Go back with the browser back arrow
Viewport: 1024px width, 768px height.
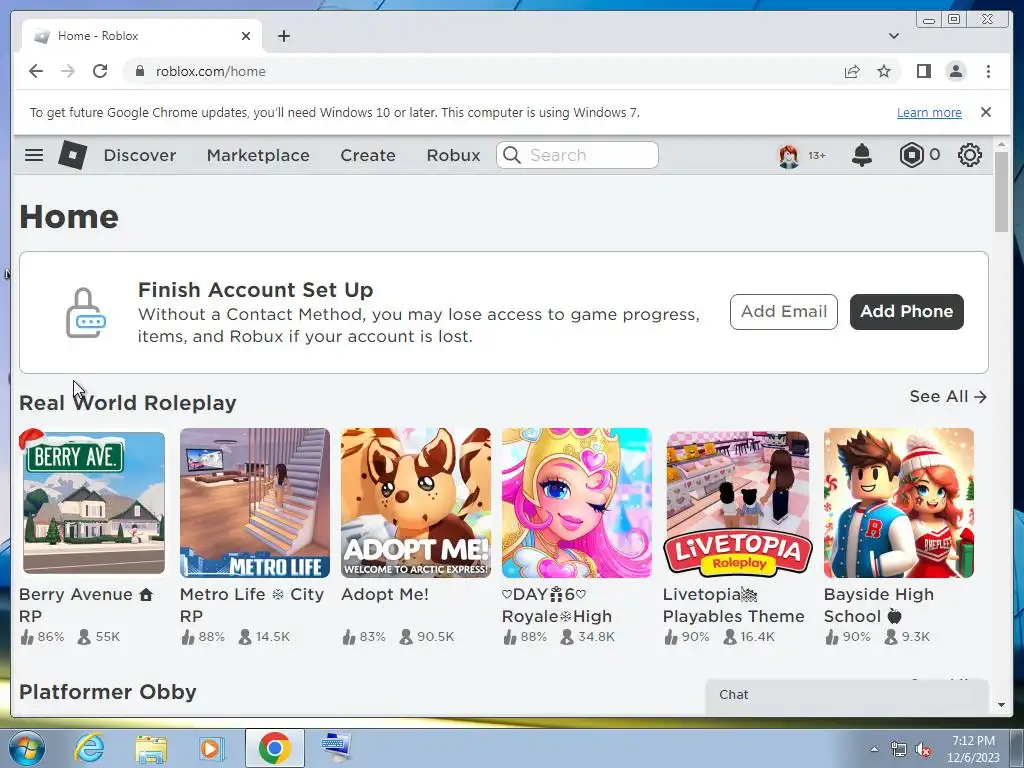pos(36,71)
